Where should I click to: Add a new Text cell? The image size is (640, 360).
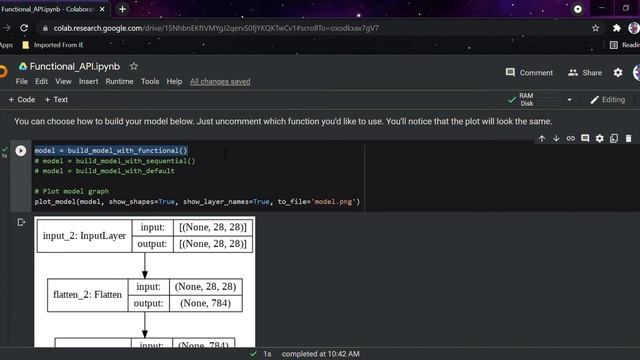coord(56,100)
